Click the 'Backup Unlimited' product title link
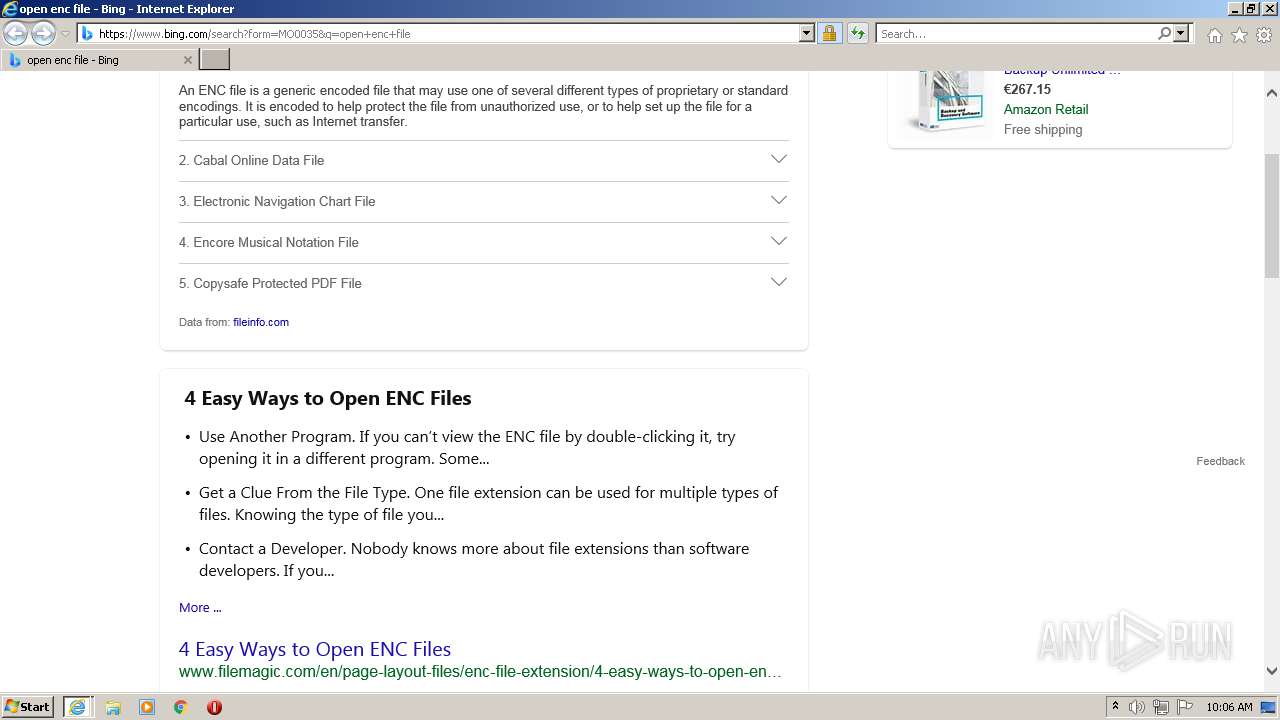Viewport: 1280px width, 720px height. 1062,71
